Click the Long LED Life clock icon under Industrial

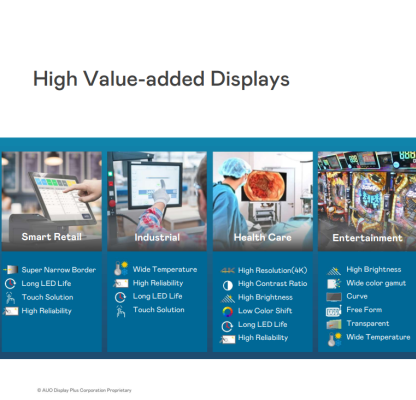pyautogui.click(x=120, y=297)
